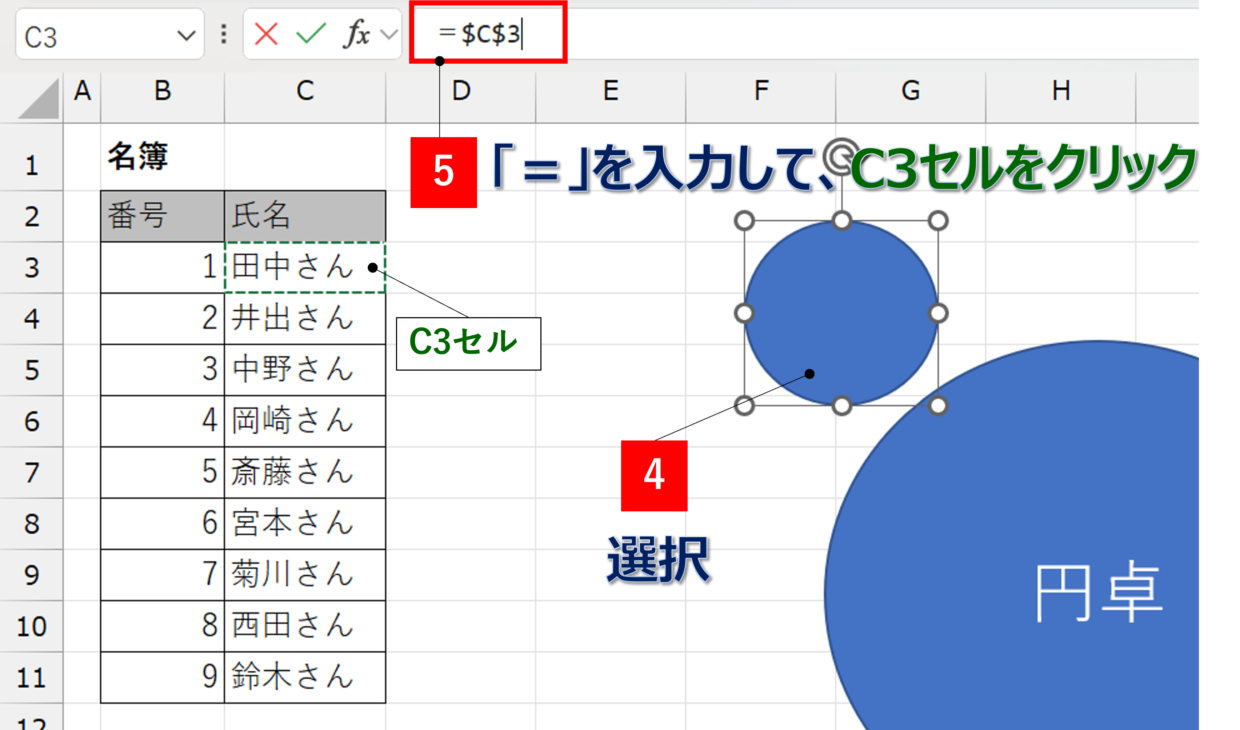The width and height of the screenshot is (1240, 730).
Task: Select row 6 header
Action: [x=32, y=421]
